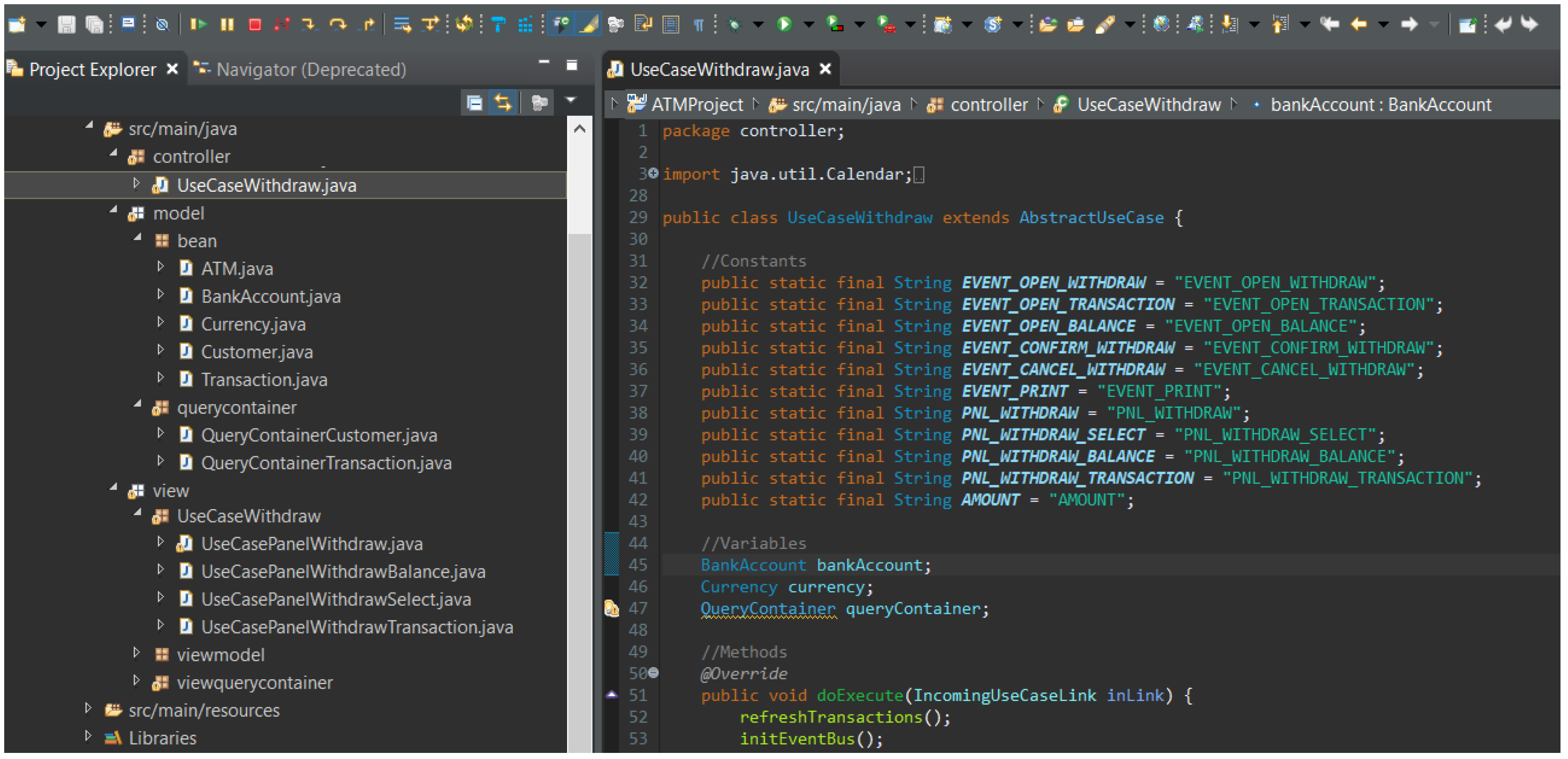1568x759 pixels.
Task: Click the Terminate (red stop) debug button
Action: point(255,24)
